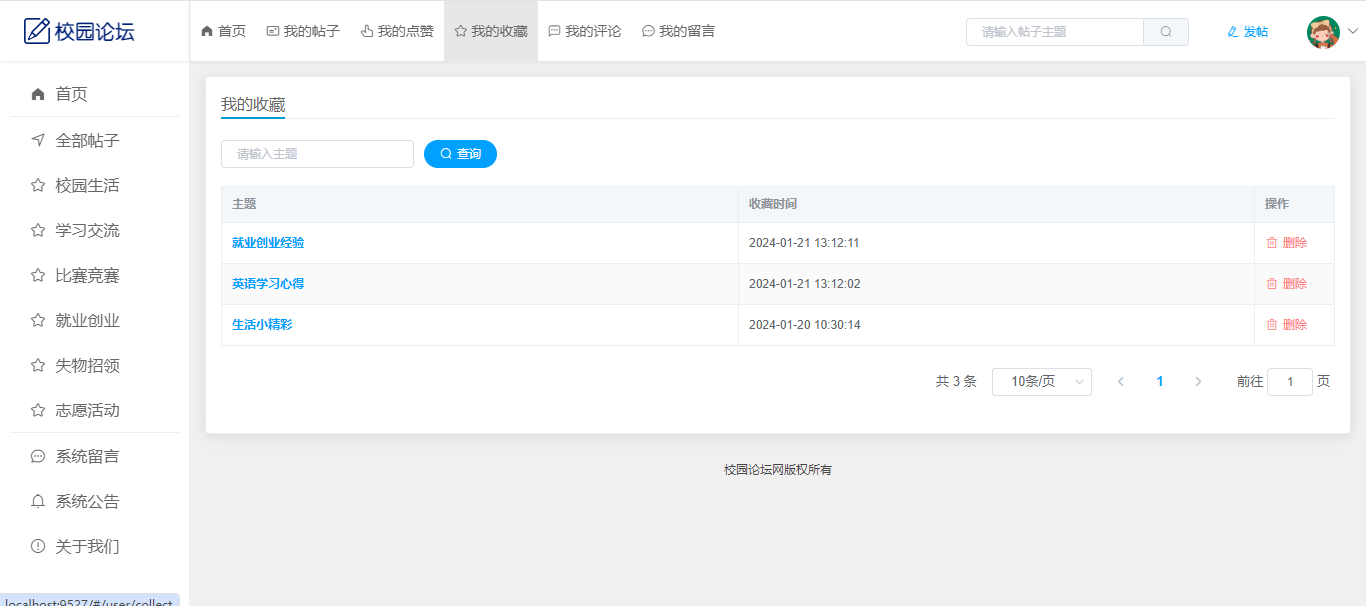Click trash icon for 就业创业经验 row

[1272, 243]
